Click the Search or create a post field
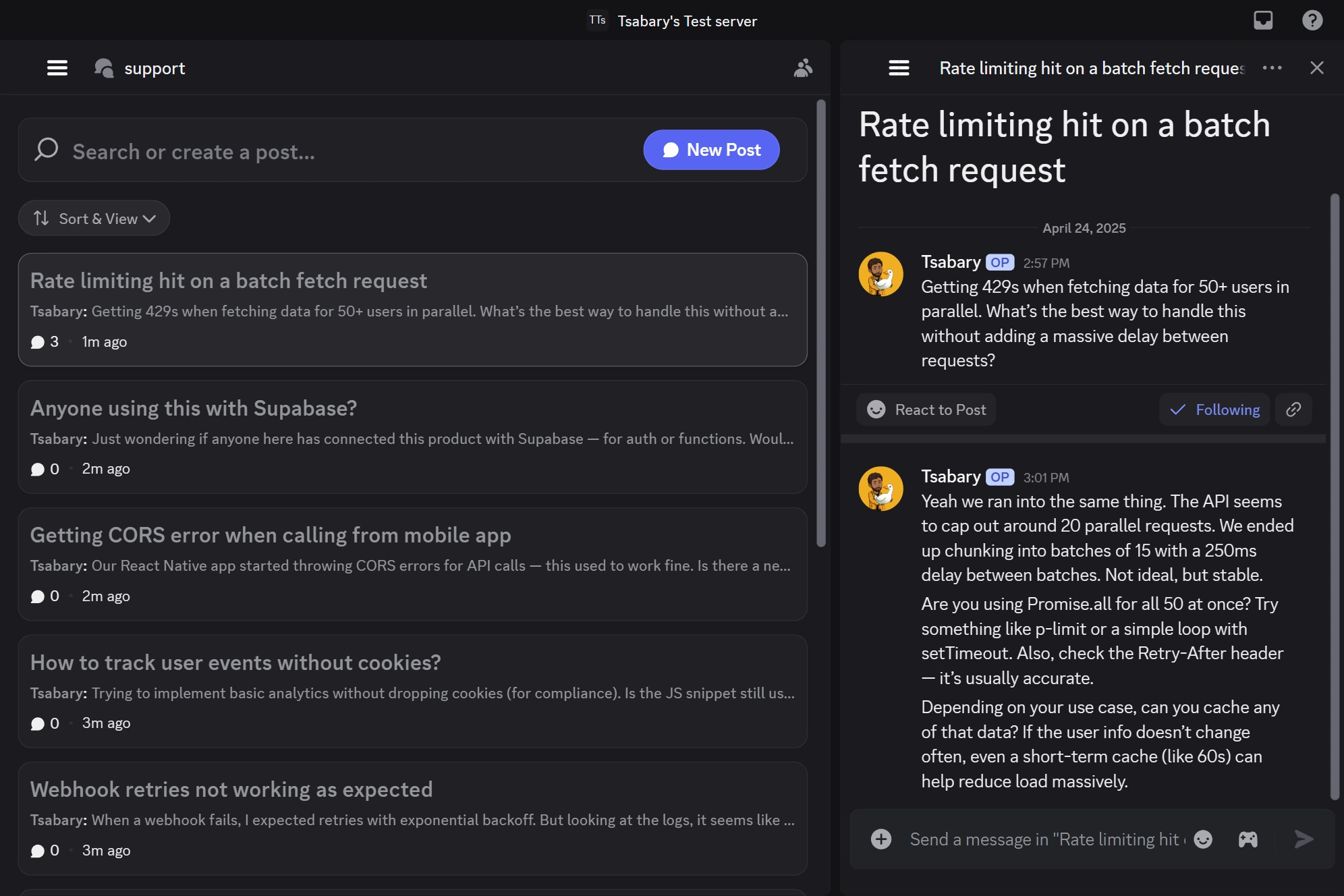 tap(337, 151)
